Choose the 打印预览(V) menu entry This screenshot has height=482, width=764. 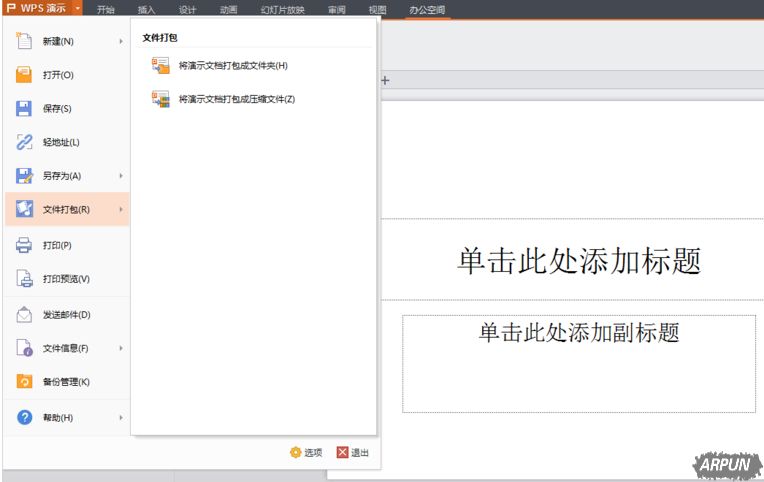[x=67, y=278]
